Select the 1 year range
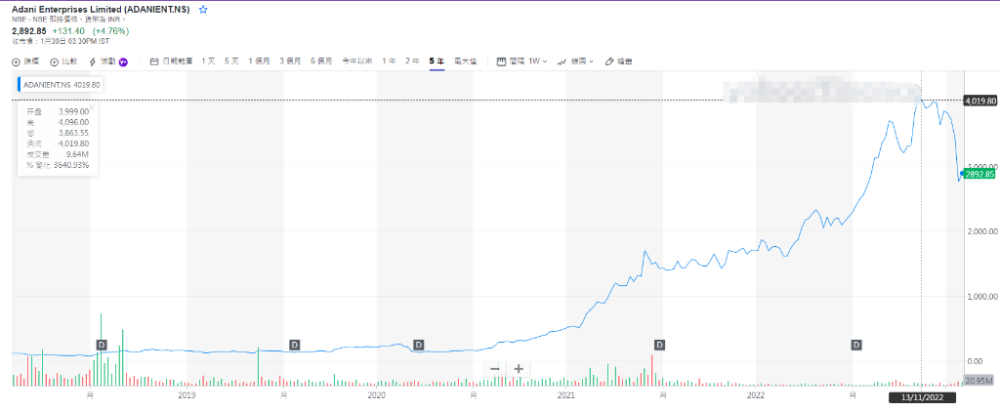 pos(389,61)
